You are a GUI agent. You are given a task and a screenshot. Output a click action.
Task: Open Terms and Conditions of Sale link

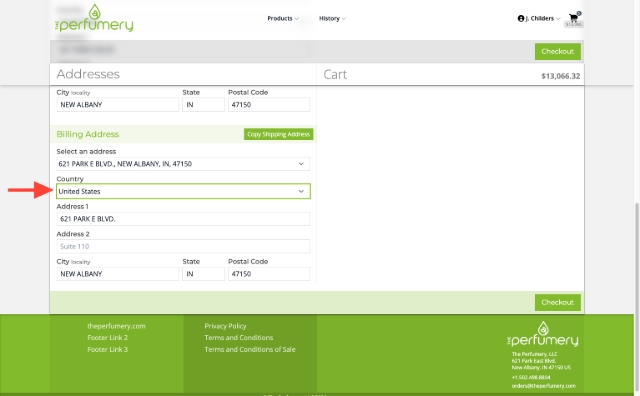pyautogui.click(x=250, y=349)
